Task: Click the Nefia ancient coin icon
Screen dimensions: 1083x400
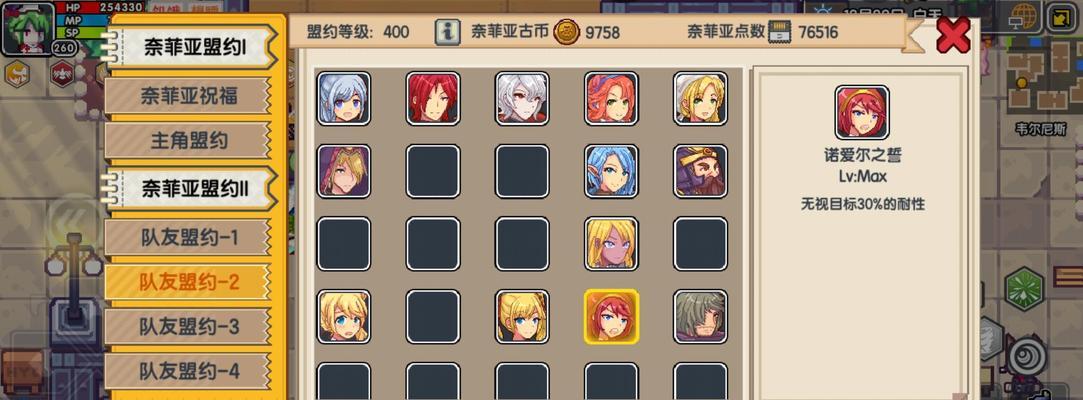Action: (x=566, y=32)
